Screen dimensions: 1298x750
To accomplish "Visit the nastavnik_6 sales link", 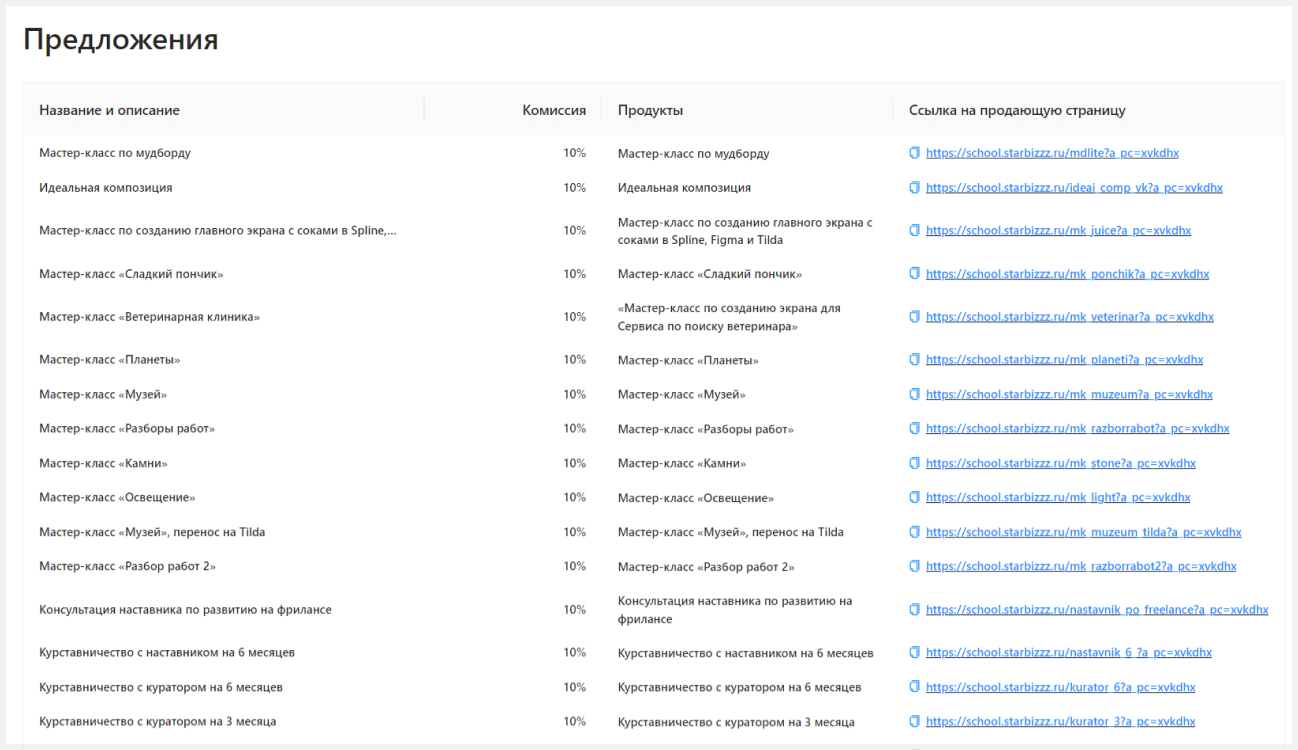I will [1068, 653].
